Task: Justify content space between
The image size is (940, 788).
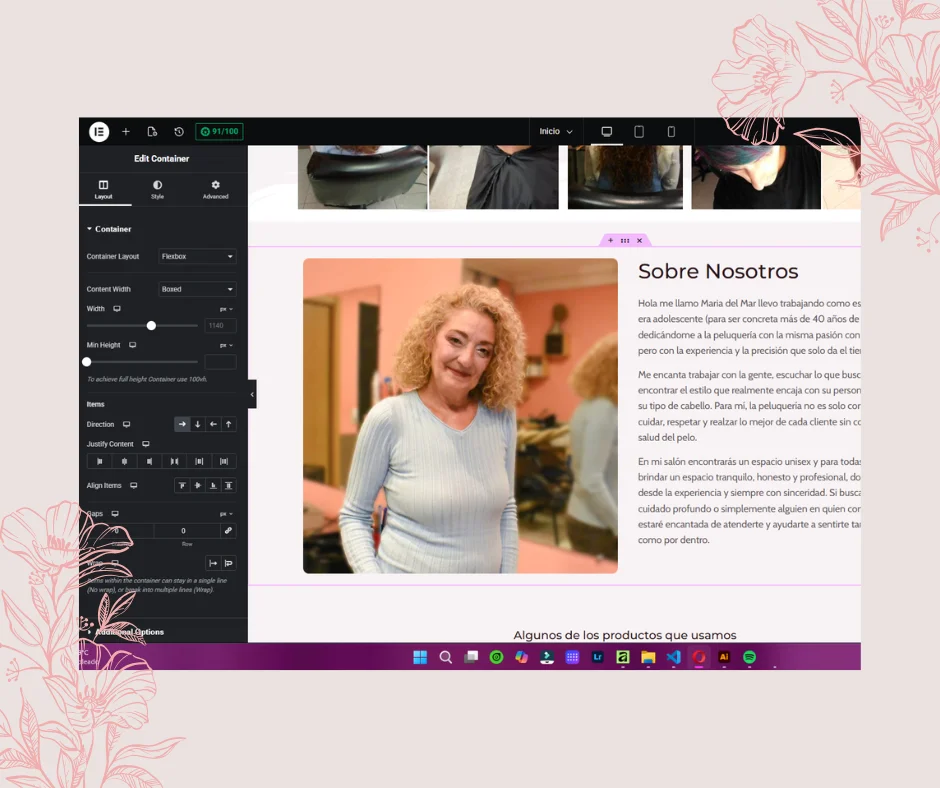Action: (x=174, y=461)
